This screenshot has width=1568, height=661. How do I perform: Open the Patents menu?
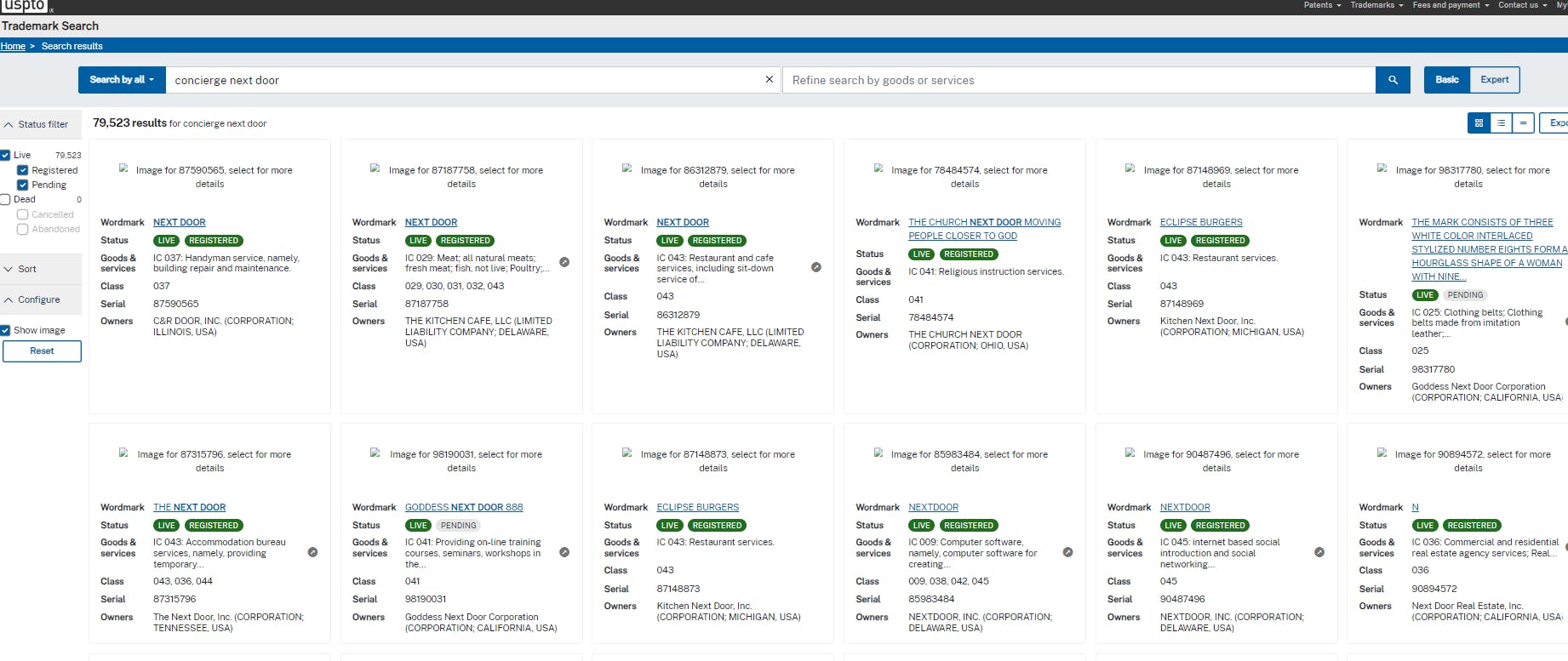coord(1322,5)
